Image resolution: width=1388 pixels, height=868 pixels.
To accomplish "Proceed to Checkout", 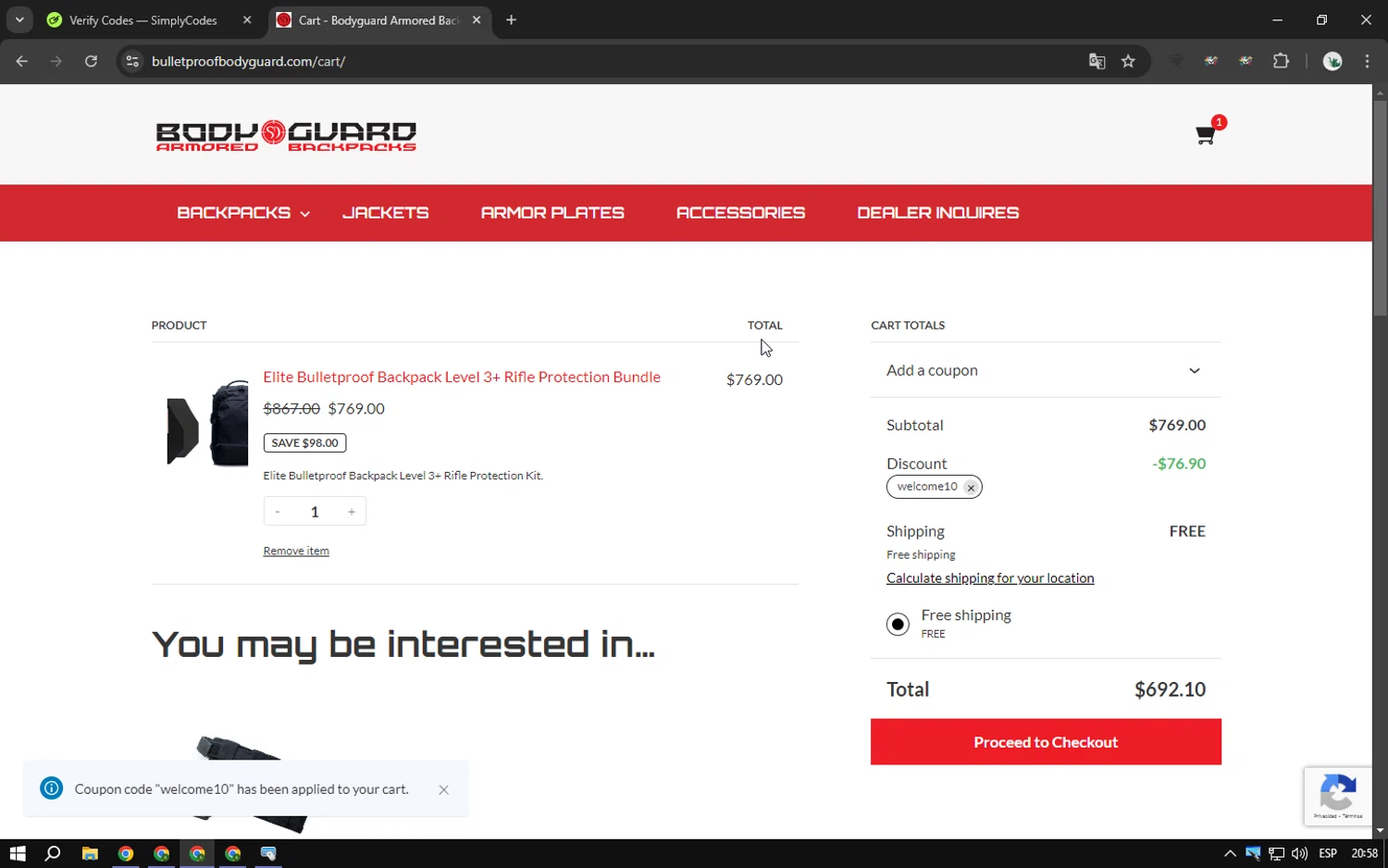I will point(1046,742).
